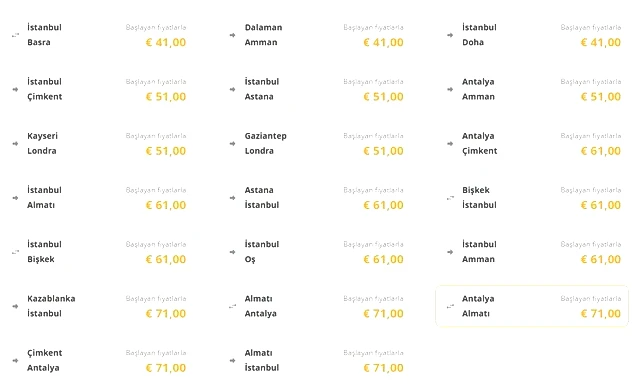Click the €61,00 price for İstanbul Amman
The image size is (640, 385).
point(601,259)
